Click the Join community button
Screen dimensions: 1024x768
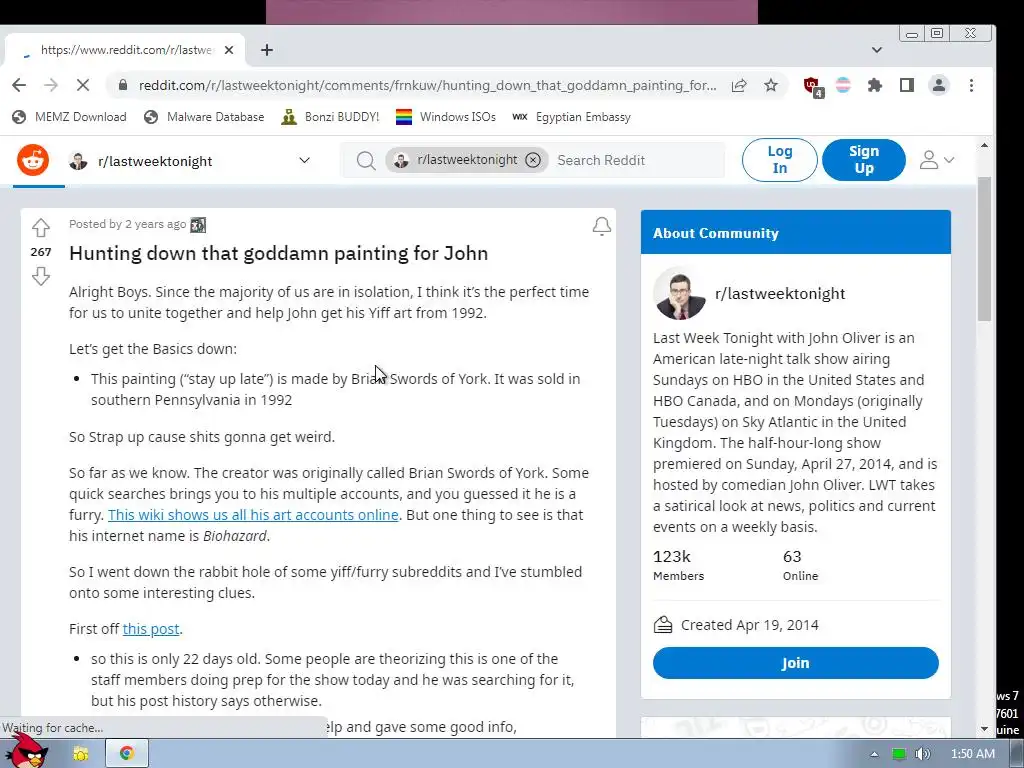pyautogui.click(x=795, y=663)
